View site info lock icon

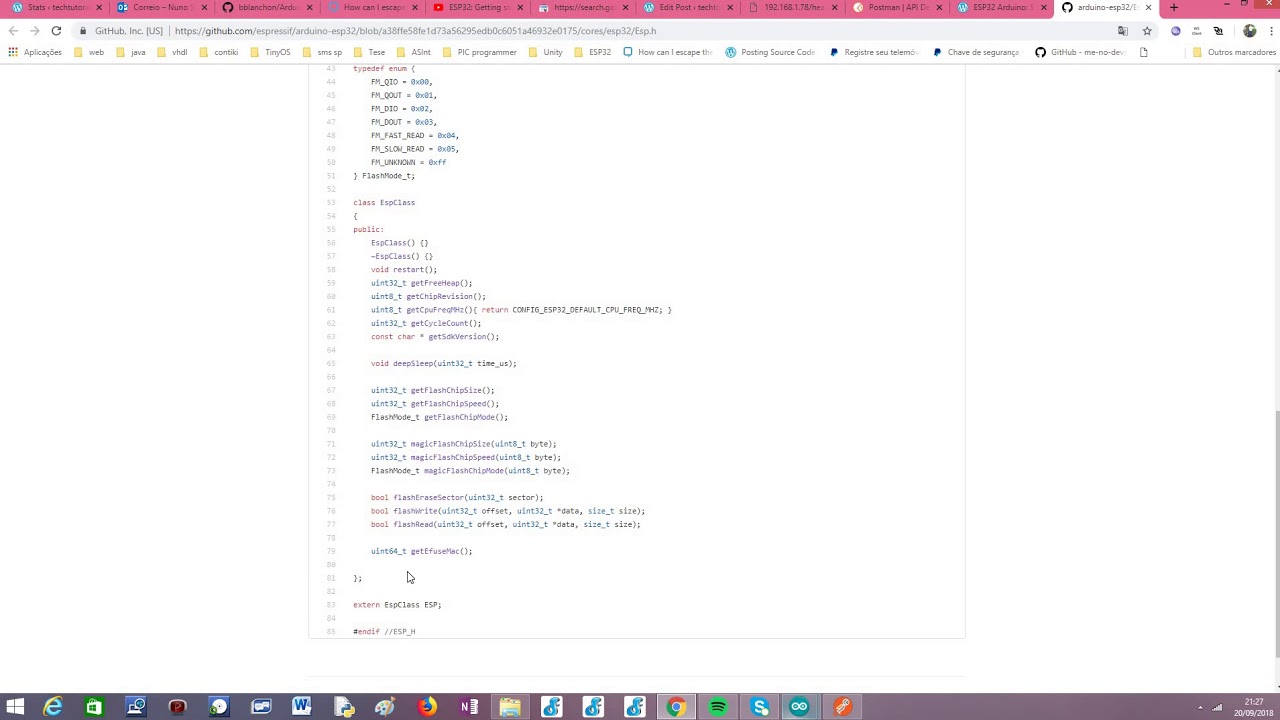83,31
